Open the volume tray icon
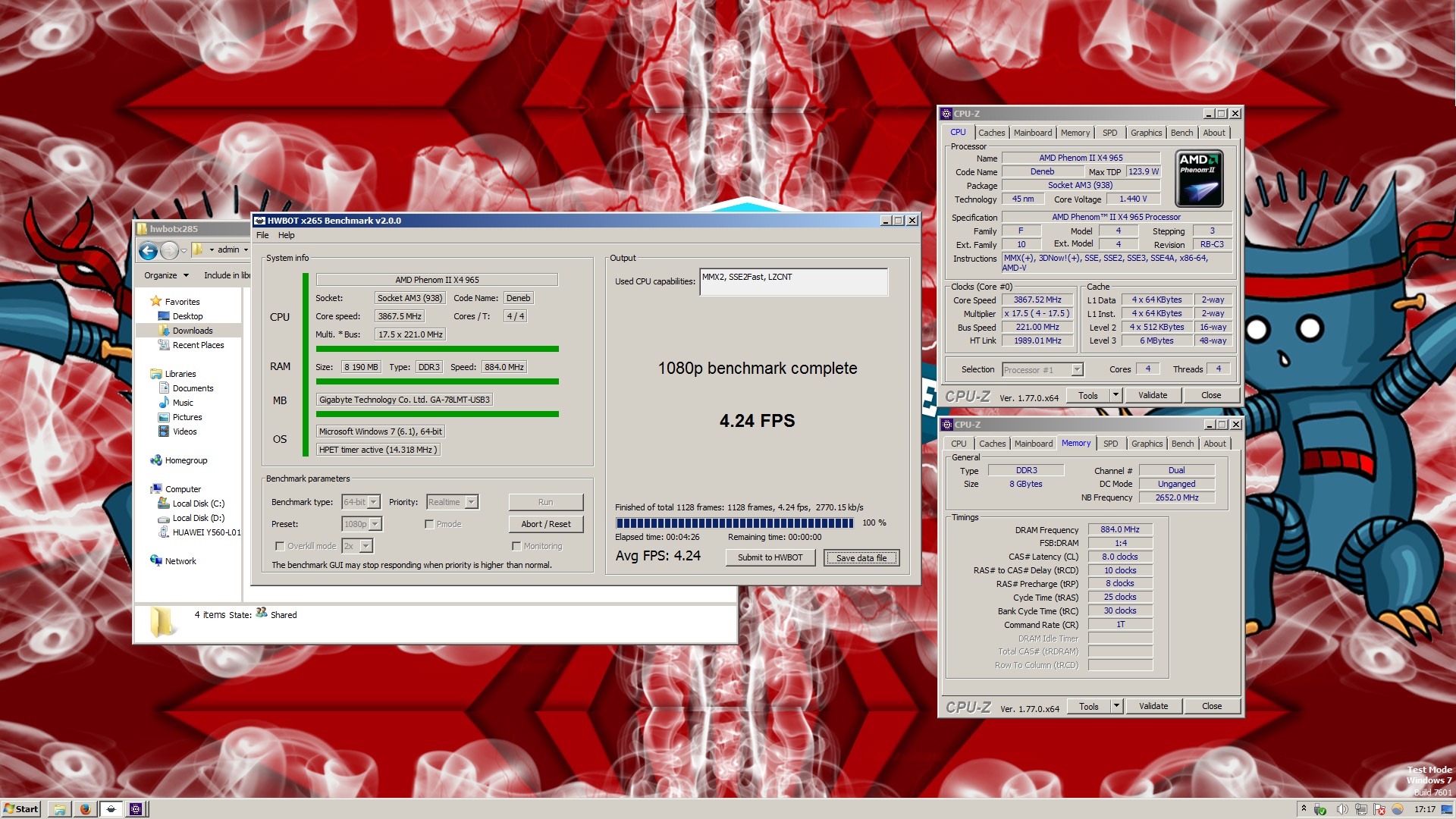The width and height of the screenshot is (1456, 819). (x=1341, y=809)
